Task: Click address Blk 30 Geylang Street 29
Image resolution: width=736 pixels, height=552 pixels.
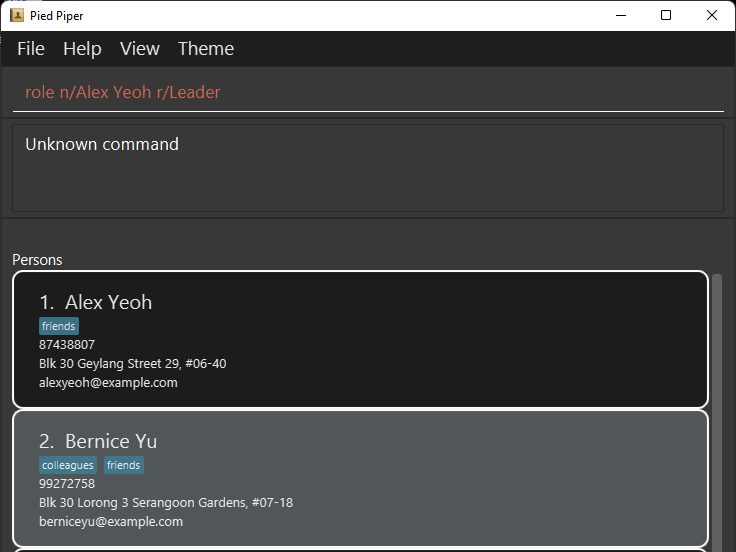Action: (x=132, y=364)
